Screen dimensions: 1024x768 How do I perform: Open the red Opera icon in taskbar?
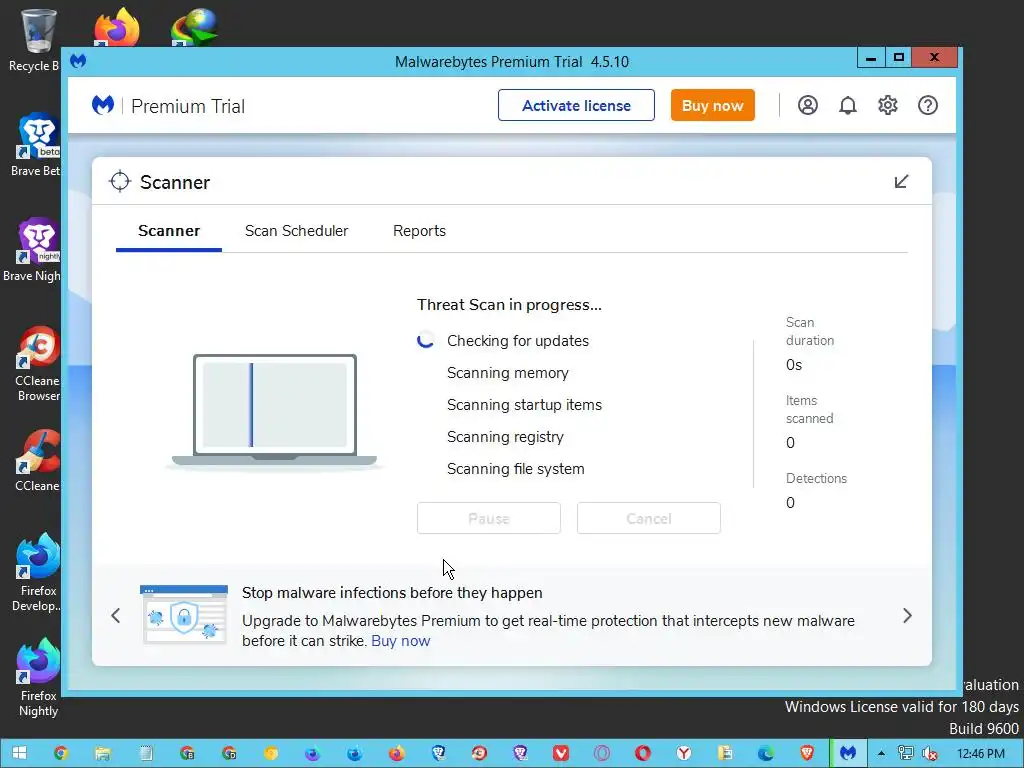coord(643,753)
